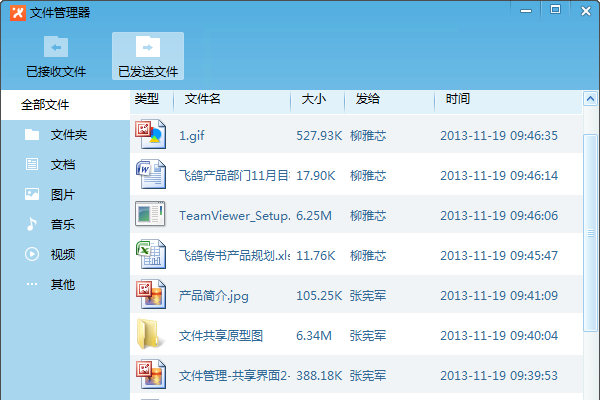Click the document icon beside 文档
Viewport: 600px width, 400px height.
click(32, 164)
